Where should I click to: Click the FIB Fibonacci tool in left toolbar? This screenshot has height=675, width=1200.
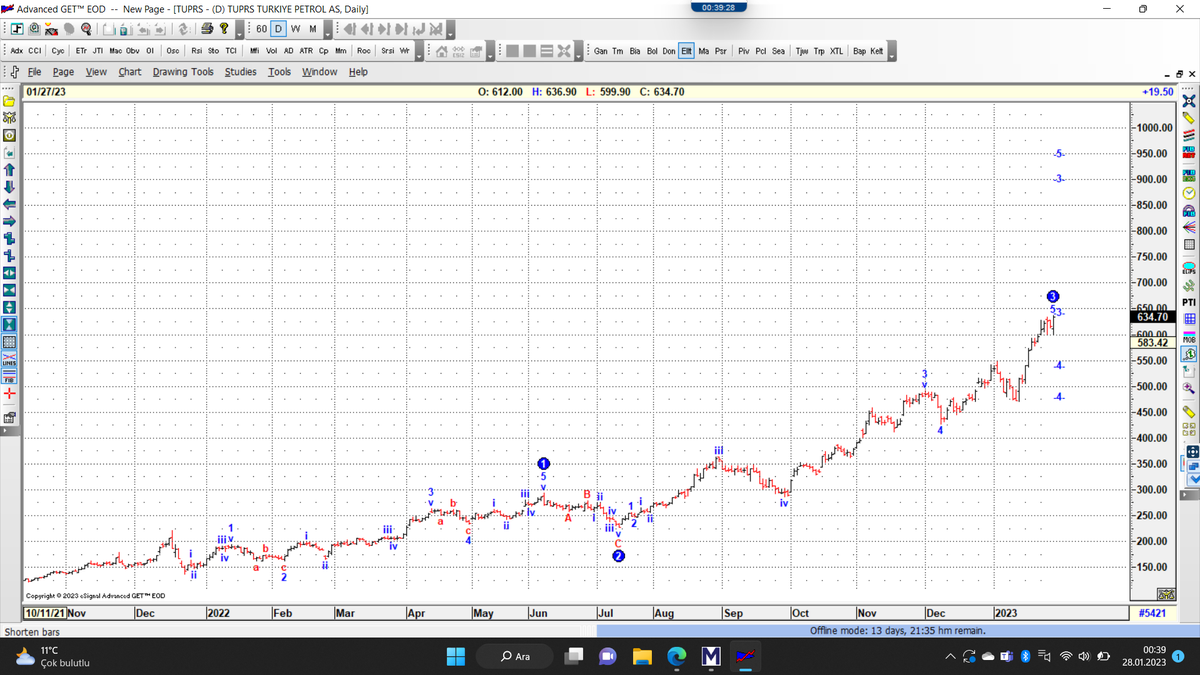pyautogui.click(x=9, y=378)
